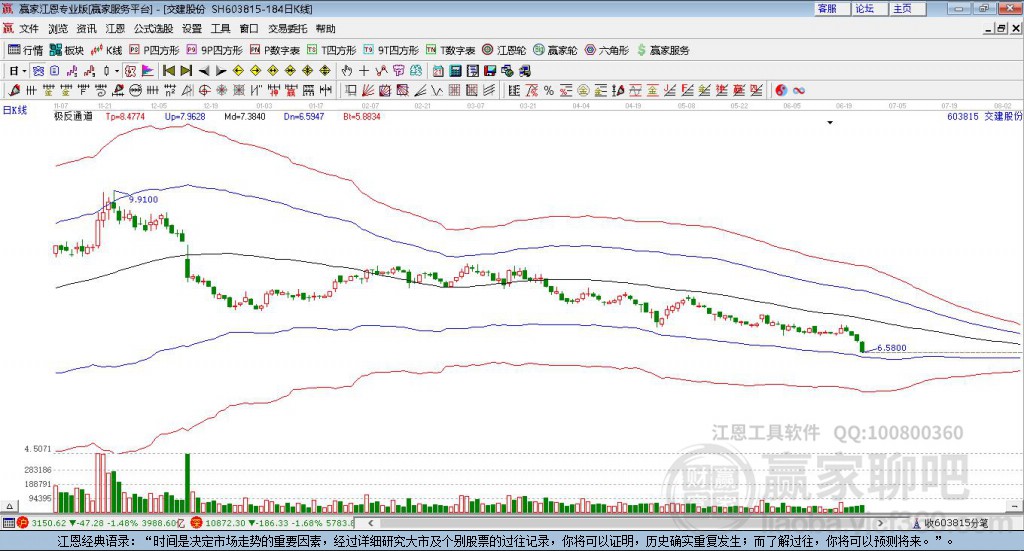Click the up-arrow button beside volume panel

[x=9, y=506]
